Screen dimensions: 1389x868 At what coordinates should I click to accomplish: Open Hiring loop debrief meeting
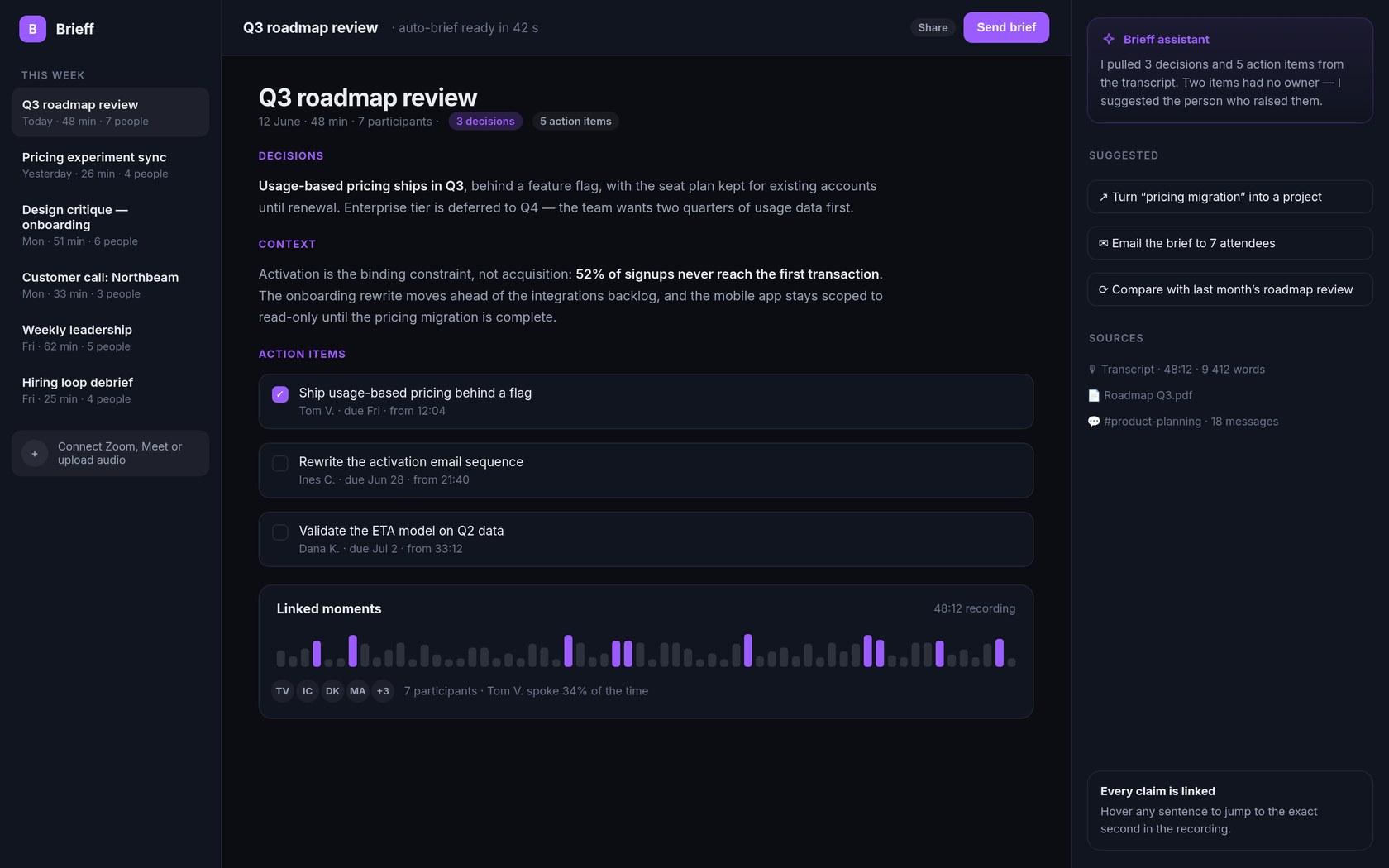[110, 390]
